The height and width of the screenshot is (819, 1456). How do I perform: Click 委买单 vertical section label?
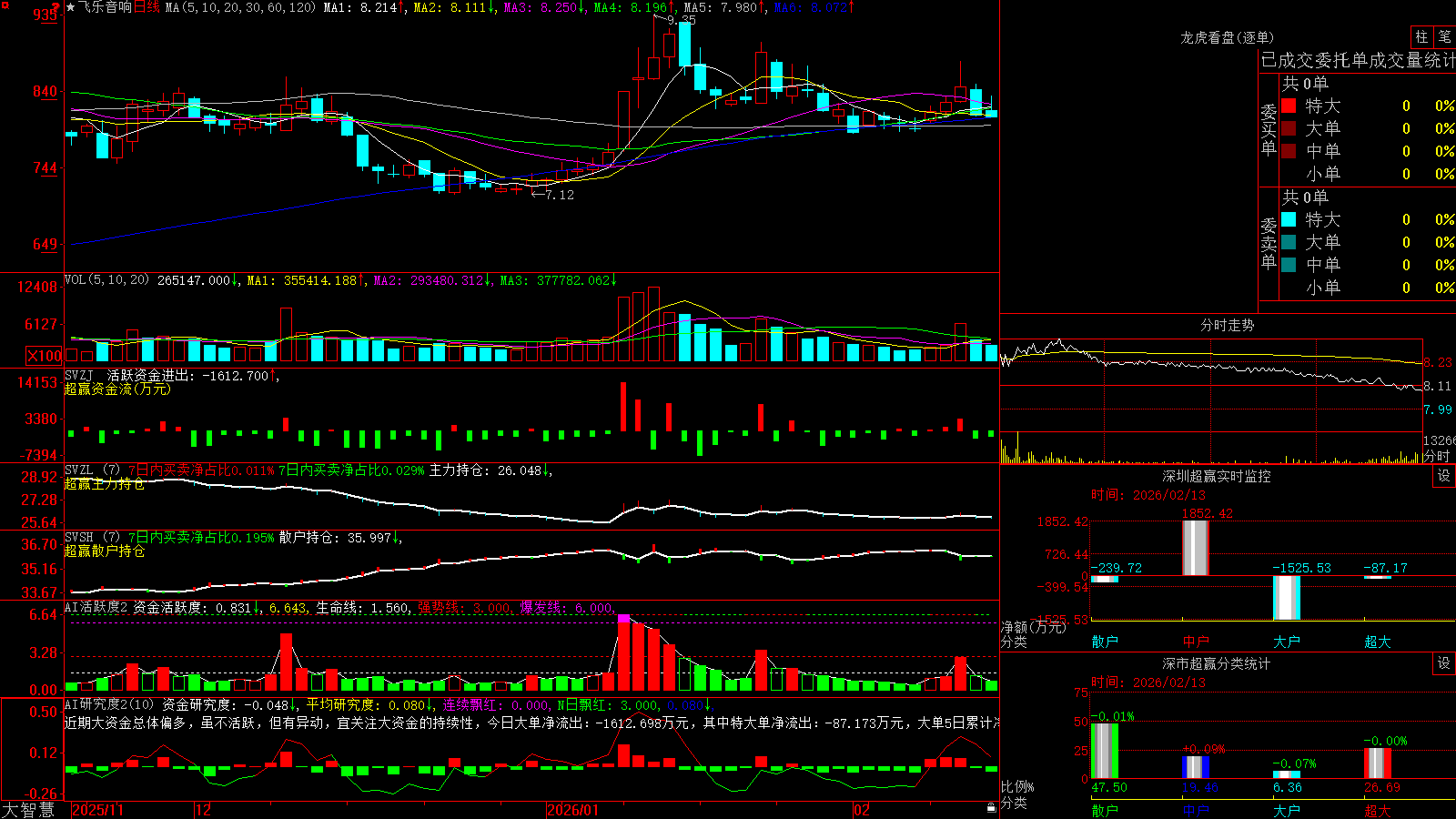pyautogui.click(x=1269, y=130)
